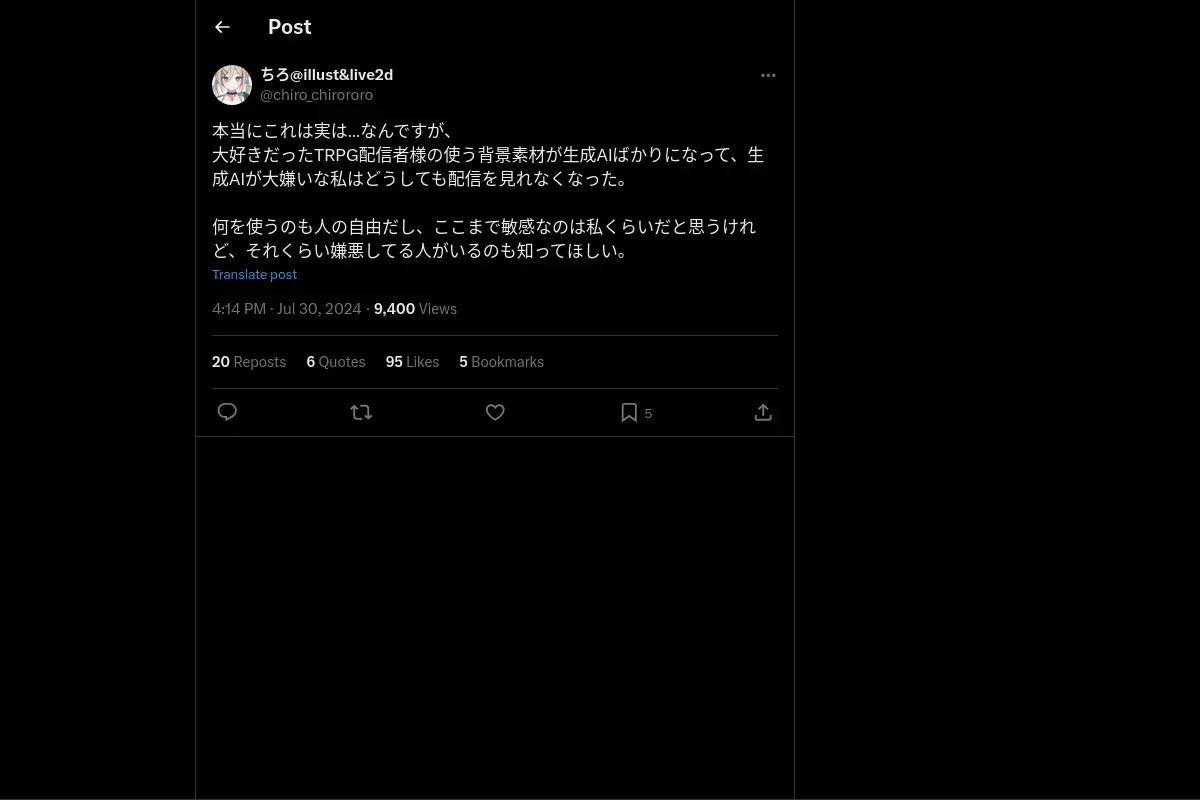Open the author's profile avatar
Viewport: 1200px width, 800px height.
(232, 85)
